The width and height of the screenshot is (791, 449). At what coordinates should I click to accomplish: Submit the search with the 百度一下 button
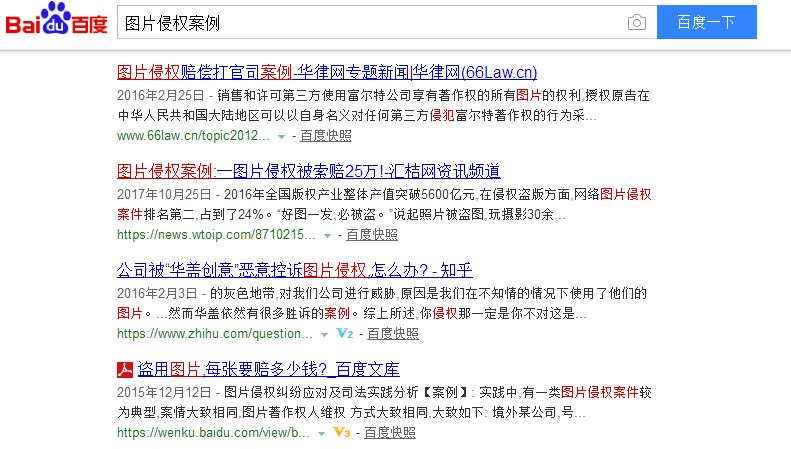[707, 22]
